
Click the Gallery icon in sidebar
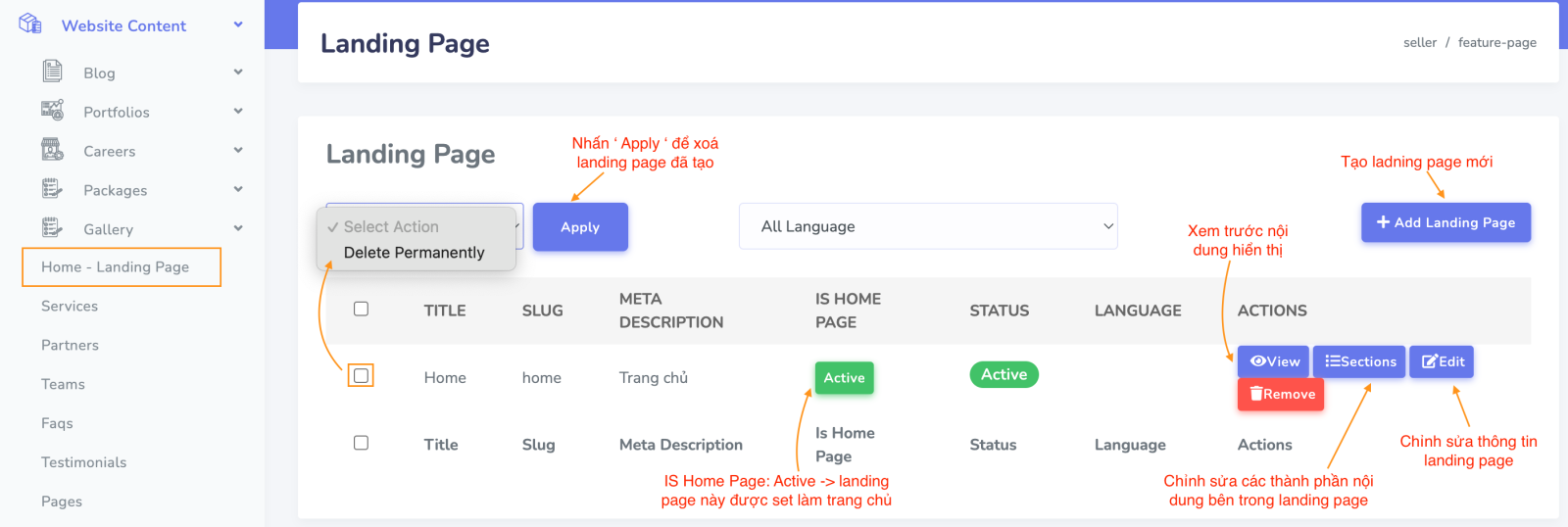tap(52, 228)
